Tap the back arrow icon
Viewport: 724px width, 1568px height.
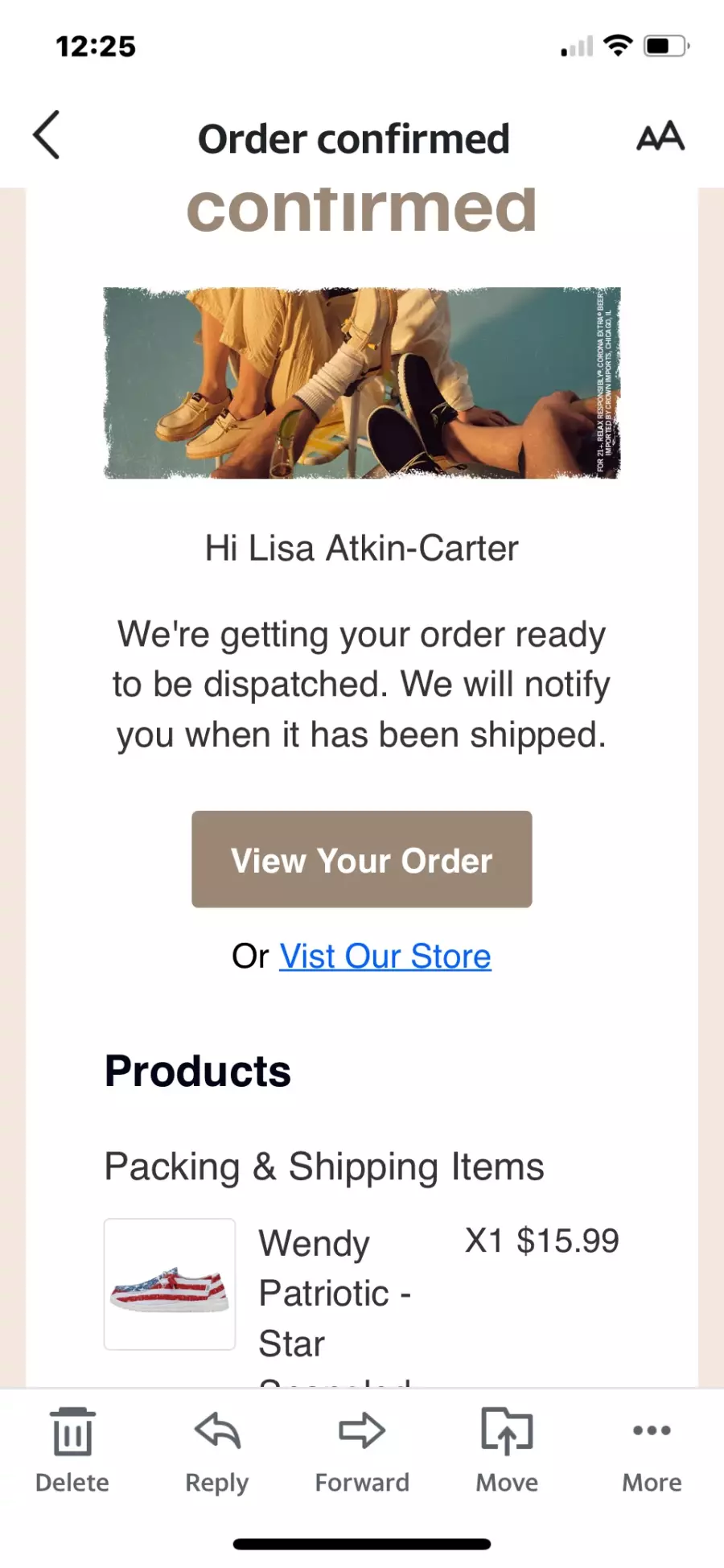47,135
